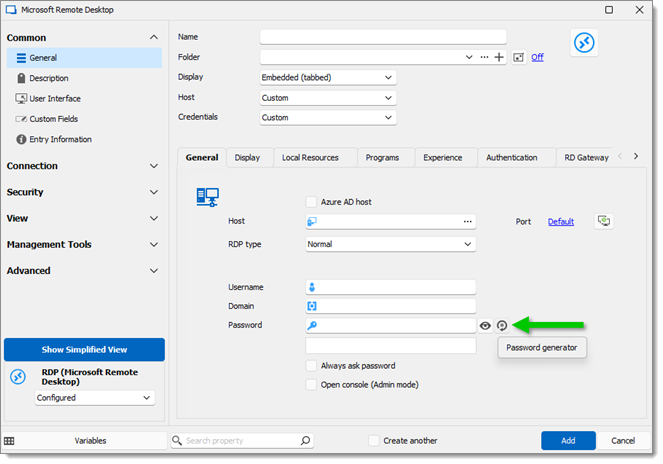663x464 pixels.
Task: Select Entry Information in the sidebar
Action: click(x=84, y=139)
